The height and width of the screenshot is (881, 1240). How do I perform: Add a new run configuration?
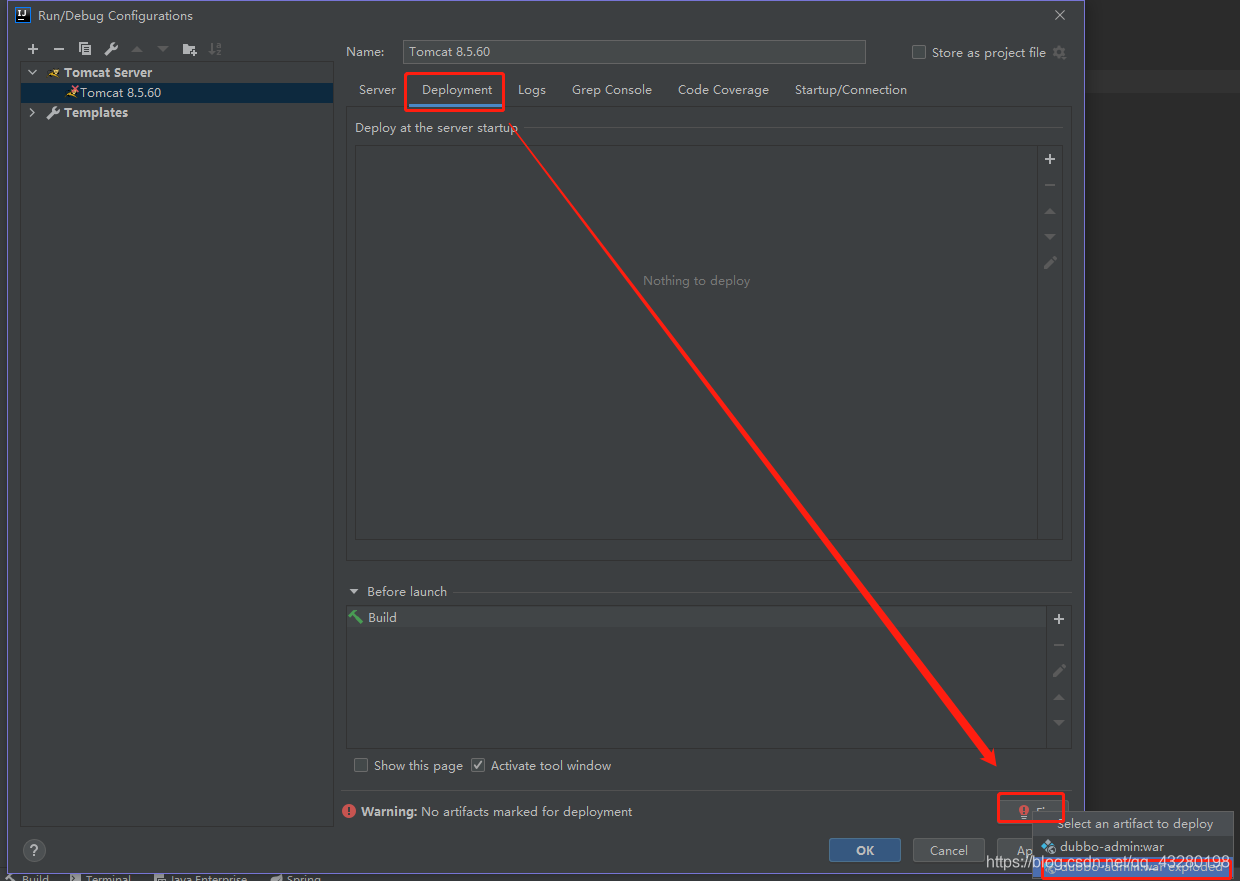pyautogui.click(x=33, y=49)
